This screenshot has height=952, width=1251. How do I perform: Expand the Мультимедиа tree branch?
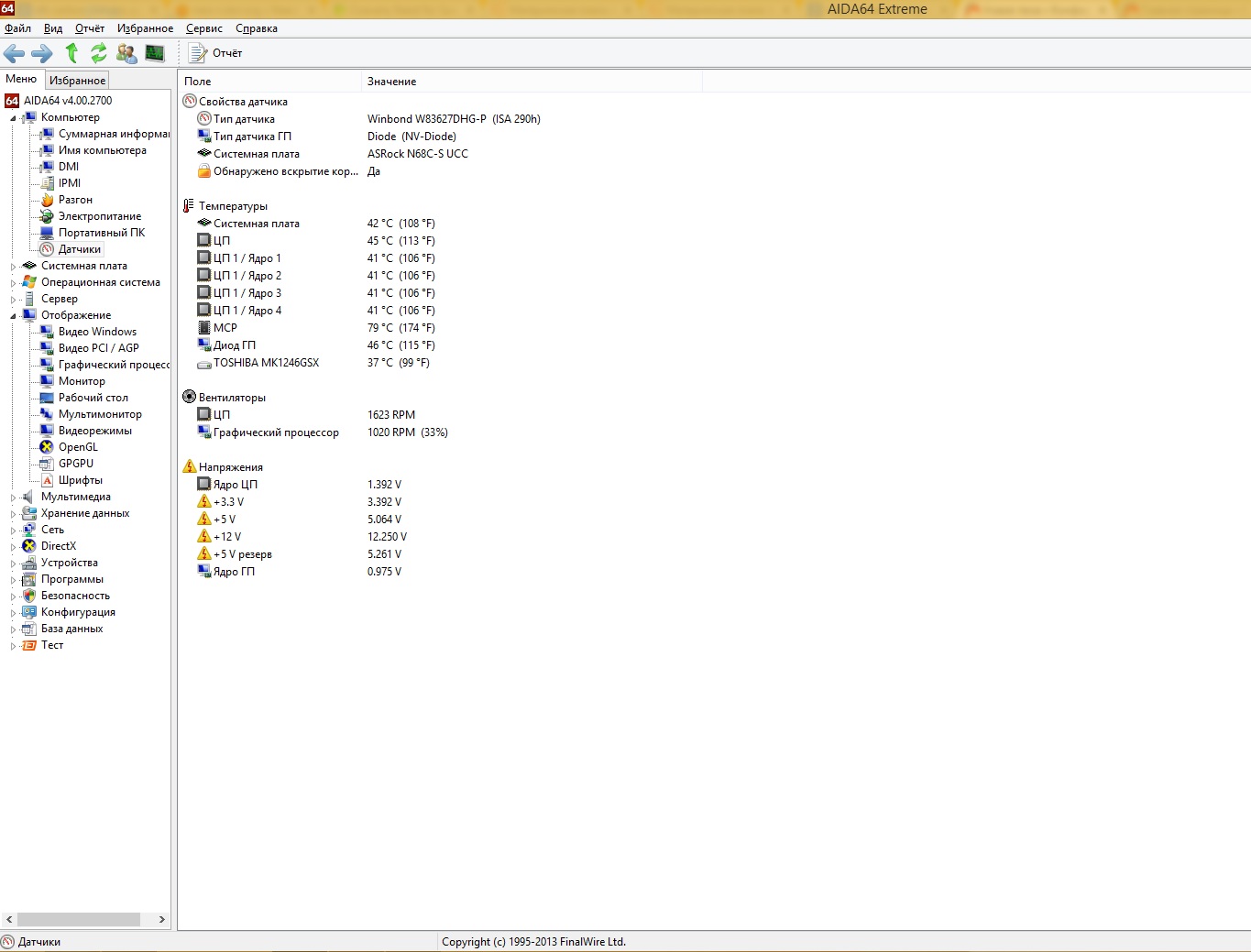click(13, 498)
